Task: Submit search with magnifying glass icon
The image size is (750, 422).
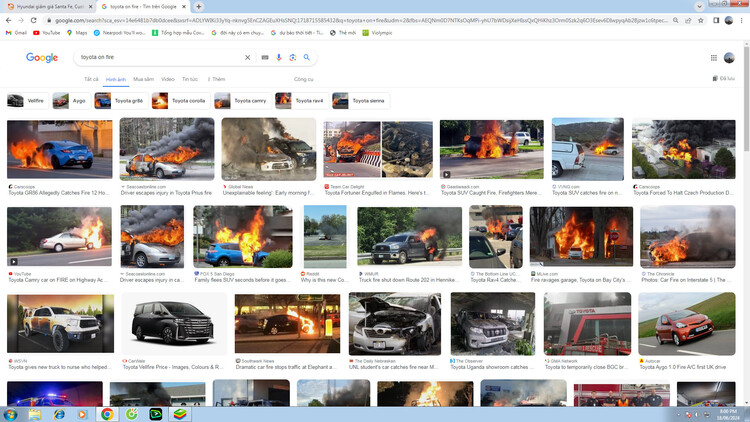Action: (307, 57)
